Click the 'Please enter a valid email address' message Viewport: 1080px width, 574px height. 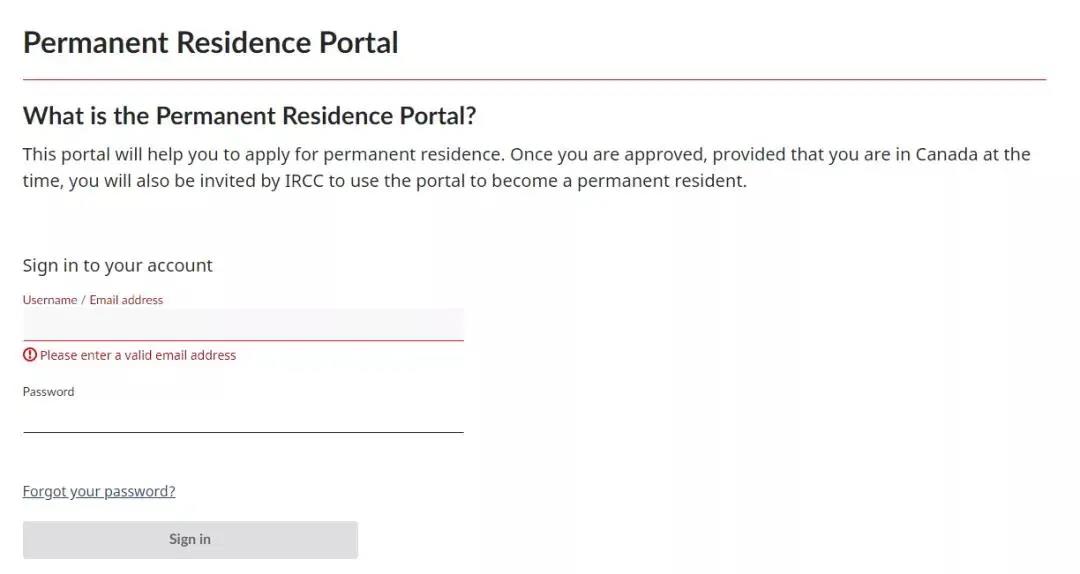click(138, 355)
